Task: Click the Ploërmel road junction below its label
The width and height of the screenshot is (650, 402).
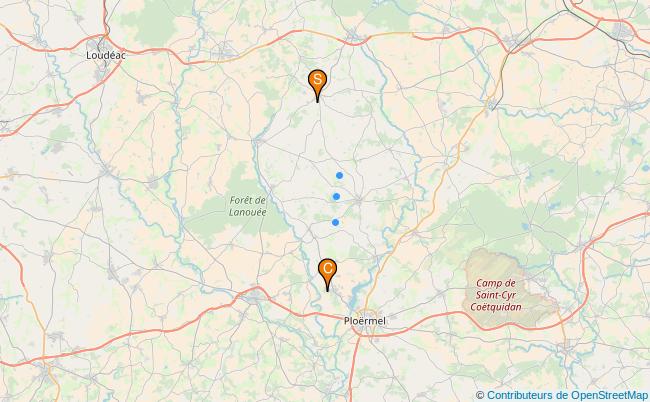Action: pos(361,332)
